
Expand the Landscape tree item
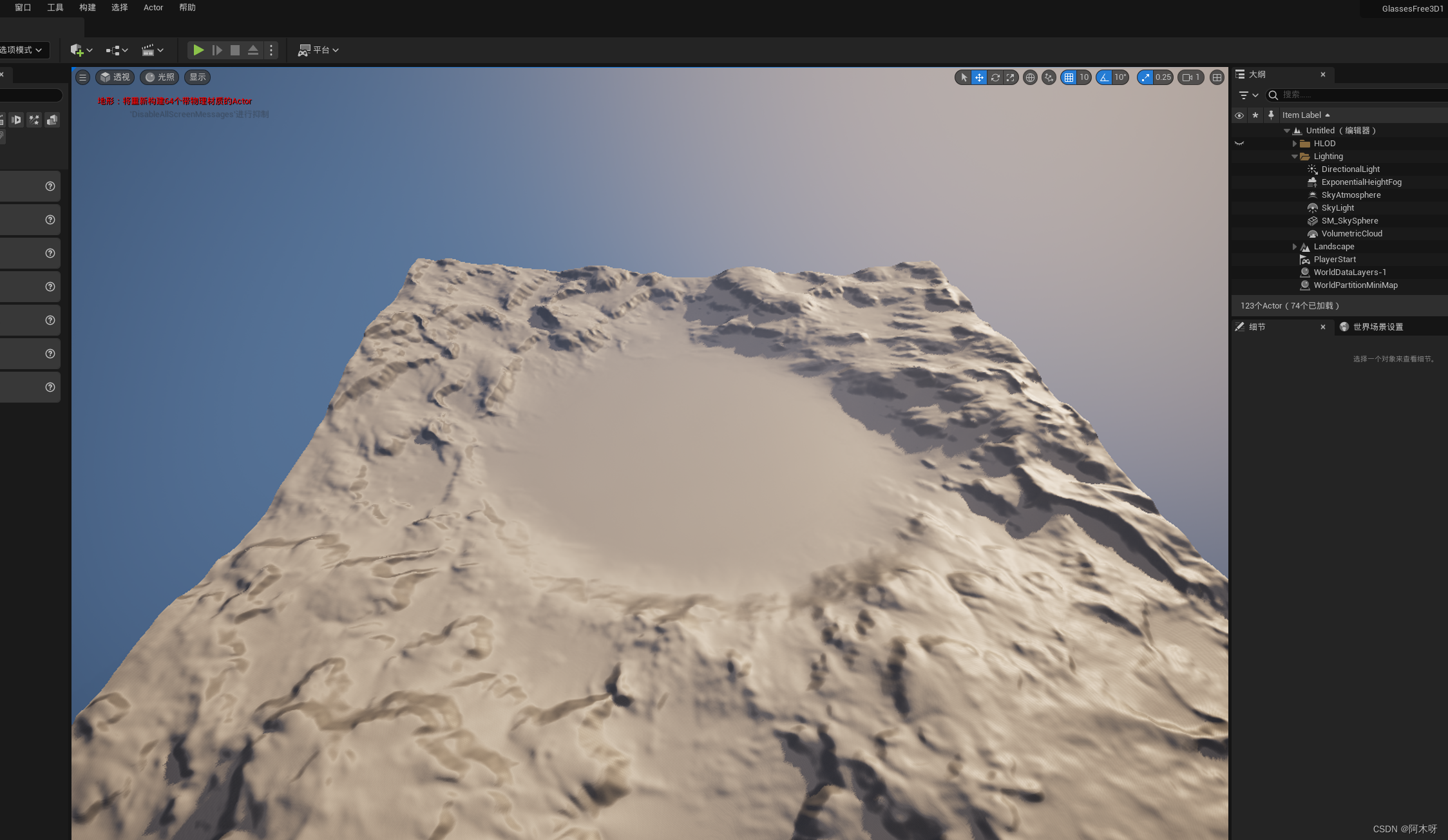(x=1294, y=247)
